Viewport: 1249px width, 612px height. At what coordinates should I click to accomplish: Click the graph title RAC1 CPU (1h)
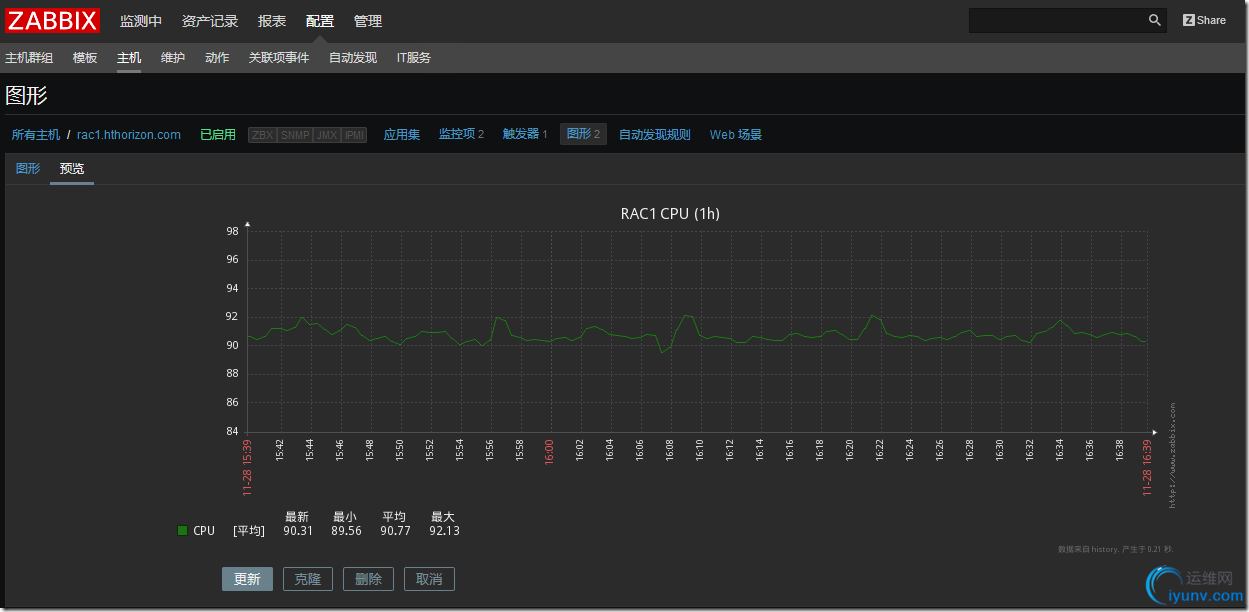tap(670, 213)
